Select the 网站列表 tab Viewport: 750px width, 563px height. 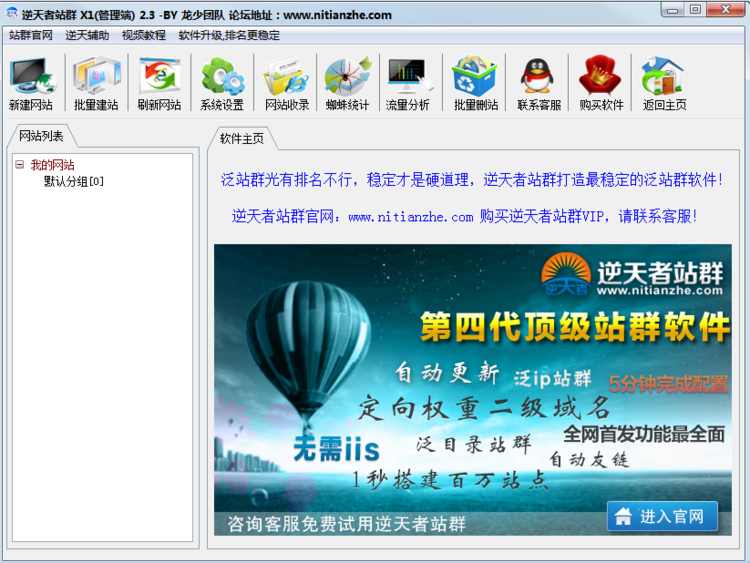[x=41, y=136]
